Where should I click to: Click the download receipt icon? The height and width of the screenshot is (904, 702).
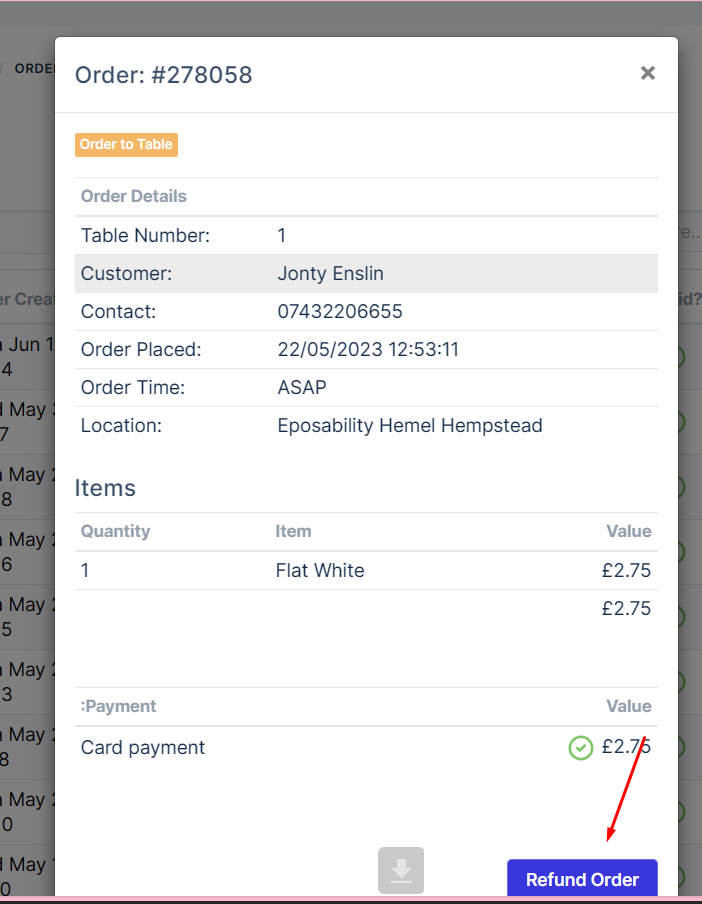(x=400, y=870)
